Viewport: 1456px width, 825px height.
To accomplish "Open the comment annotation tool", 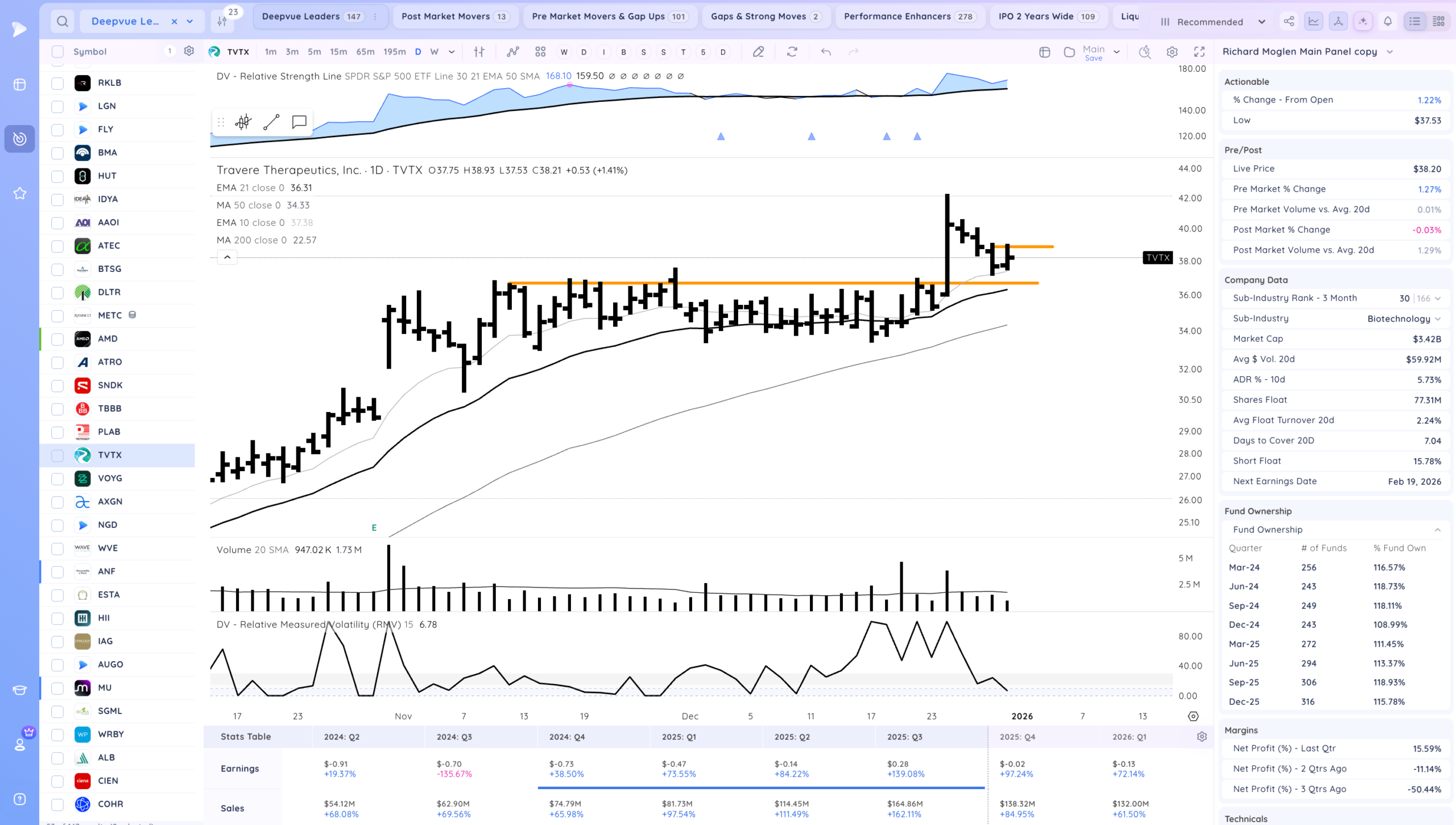I will point(299,122).
